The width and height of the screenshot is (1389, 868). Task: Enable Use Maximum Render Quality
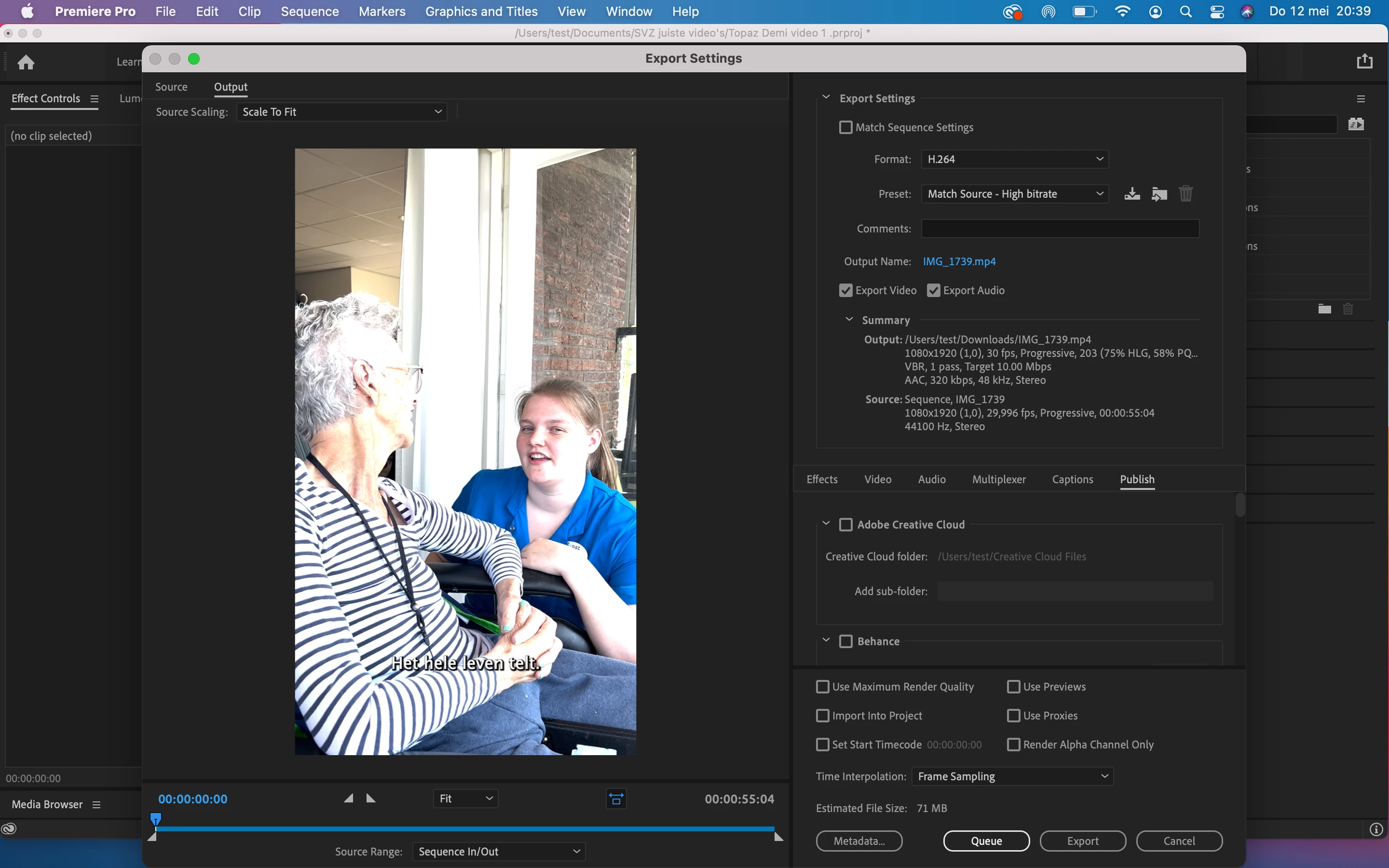click(822, 687)
